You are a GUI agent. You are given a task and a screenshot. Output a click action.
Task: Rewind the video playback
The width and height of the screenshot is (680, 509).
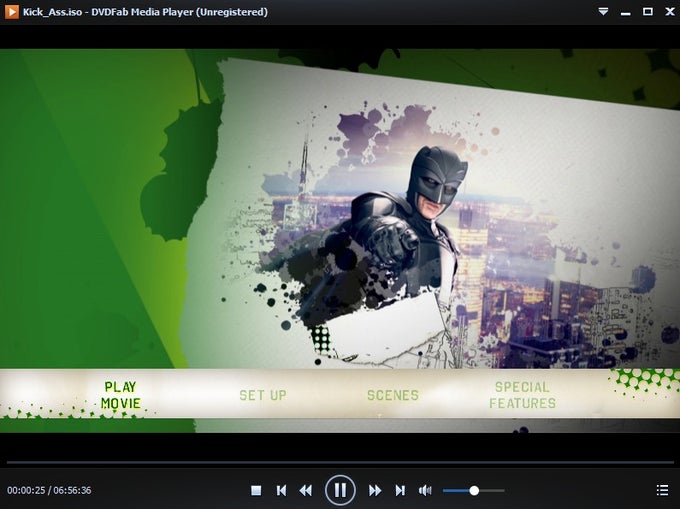point(306,490)
